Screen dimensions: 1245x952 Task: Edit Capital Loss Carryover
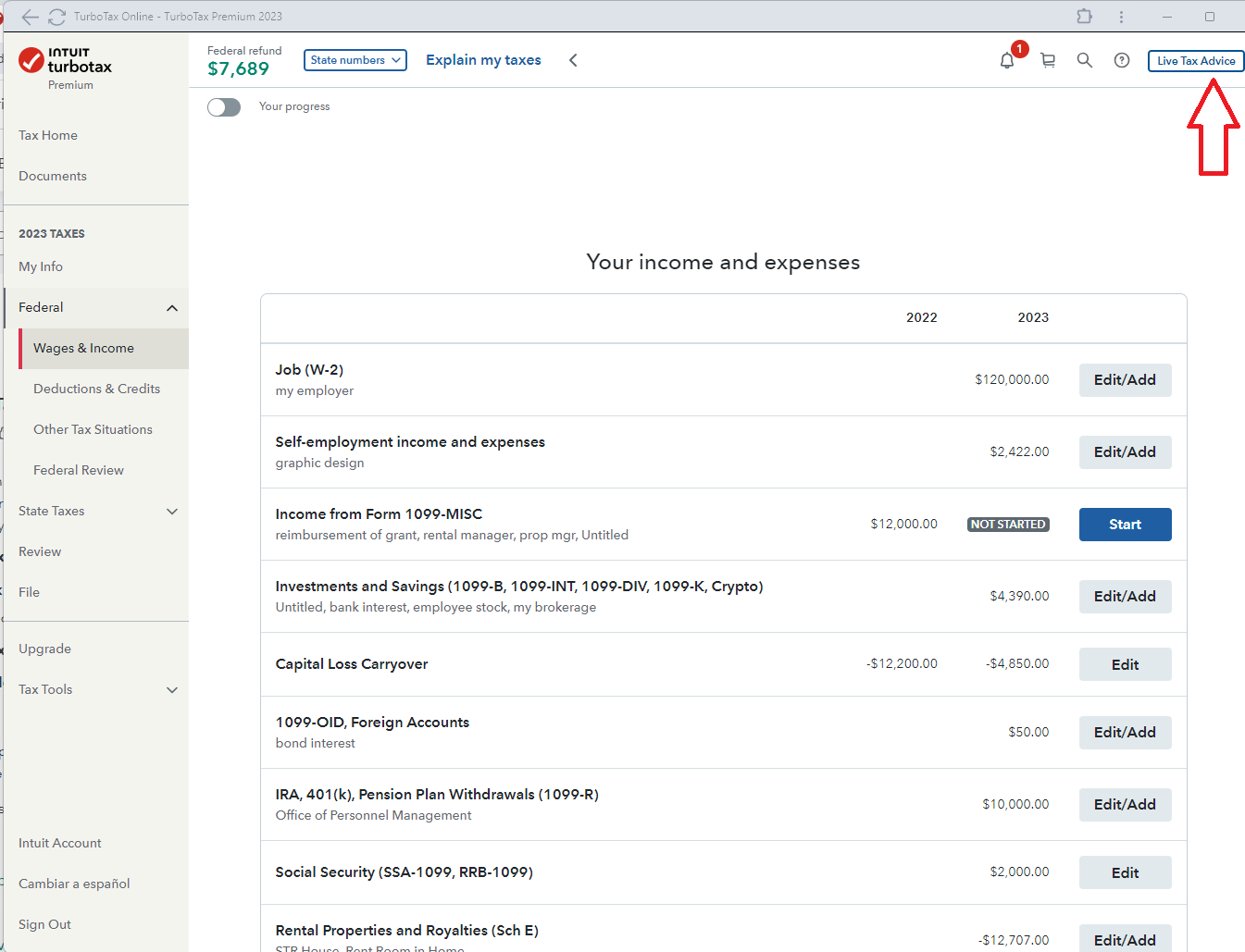point(1125,664)
